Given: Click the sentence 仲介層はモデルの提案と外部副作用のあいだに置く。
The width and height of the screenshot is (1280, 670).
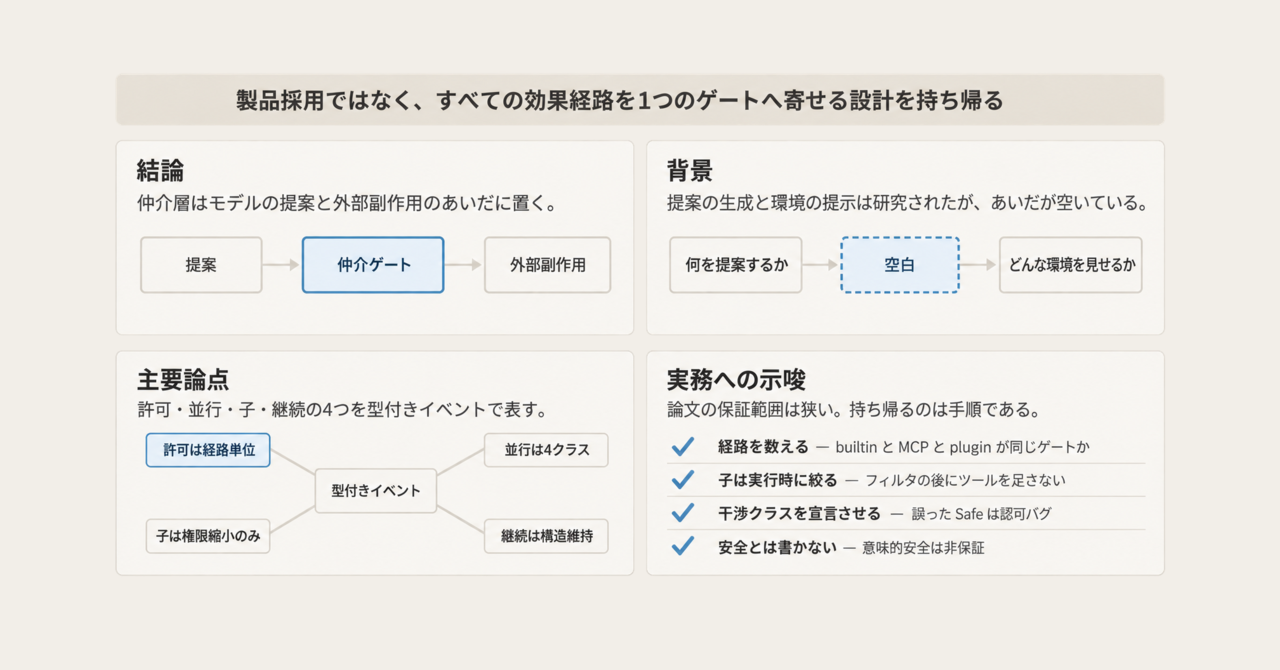Looking at the screenshot, I should [x=347, y=203].
